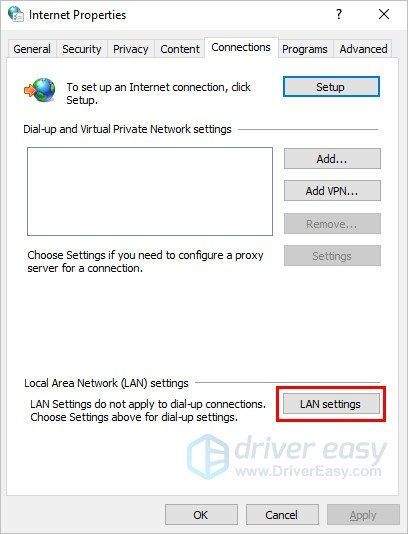408x534 pixels.
Task: Click inside the empty dial-up connections list
Action: click(150, 191)
